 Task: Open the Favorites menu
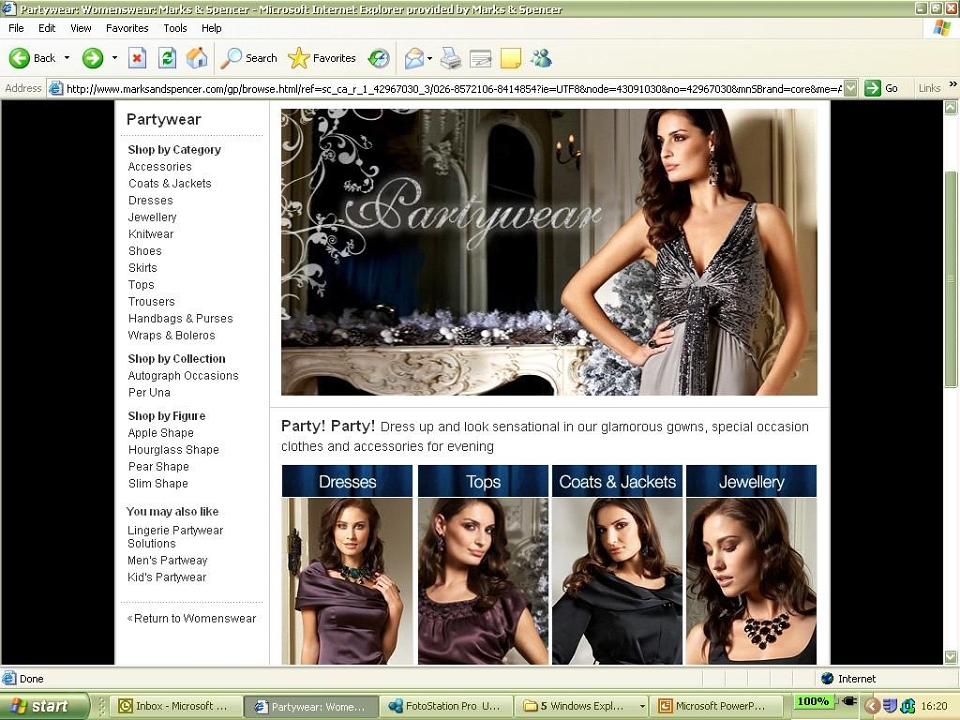coord(127,28)
